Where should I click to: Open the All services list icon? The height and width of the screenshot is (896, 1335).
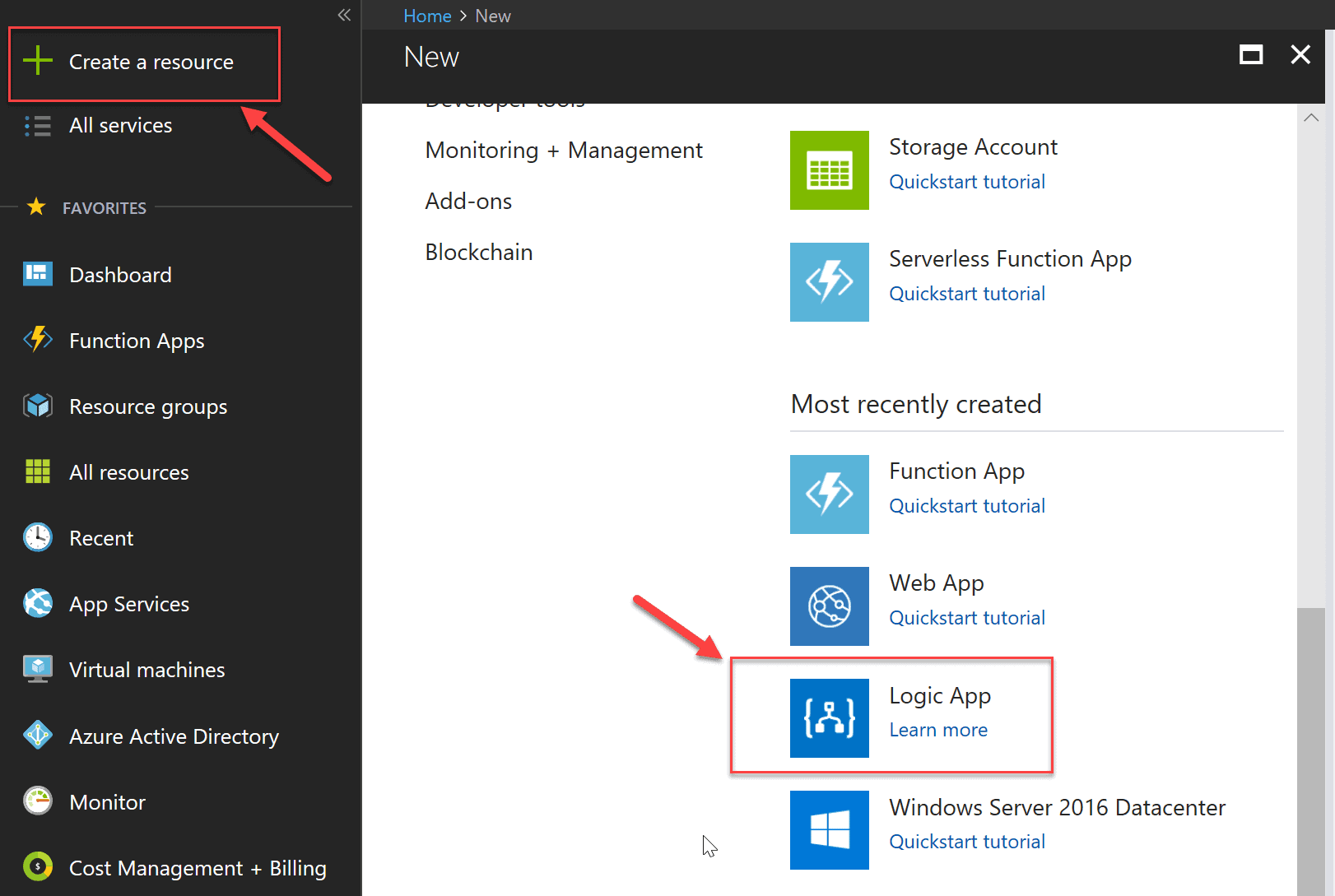pyautogui.click(x=38, y=126)
